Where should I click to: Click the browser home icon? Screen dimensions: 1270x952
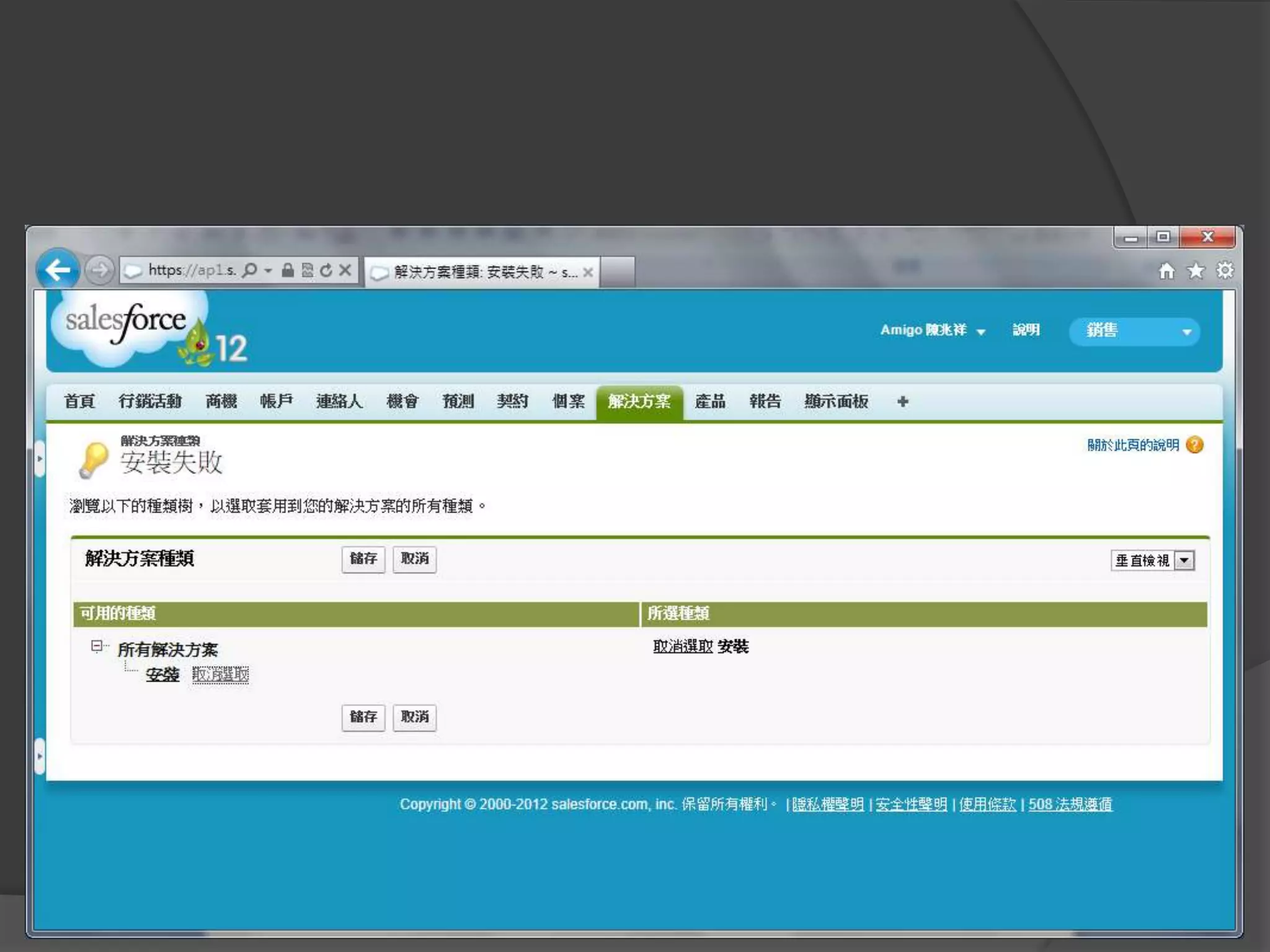(x=1166, y=271)
